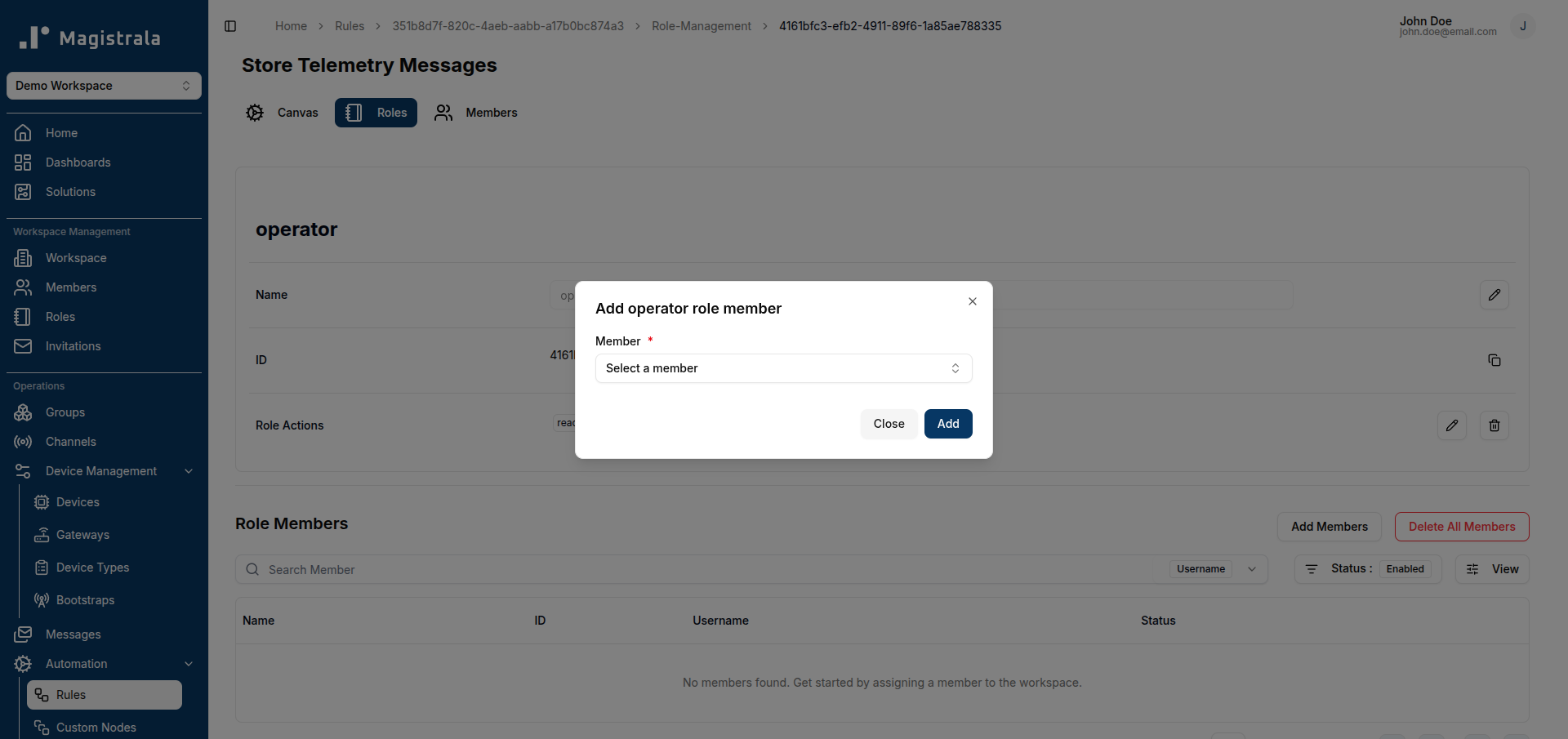Open Username search filter dropdown
This screenshot has height=739, width=1568.
click(1216, 569)
